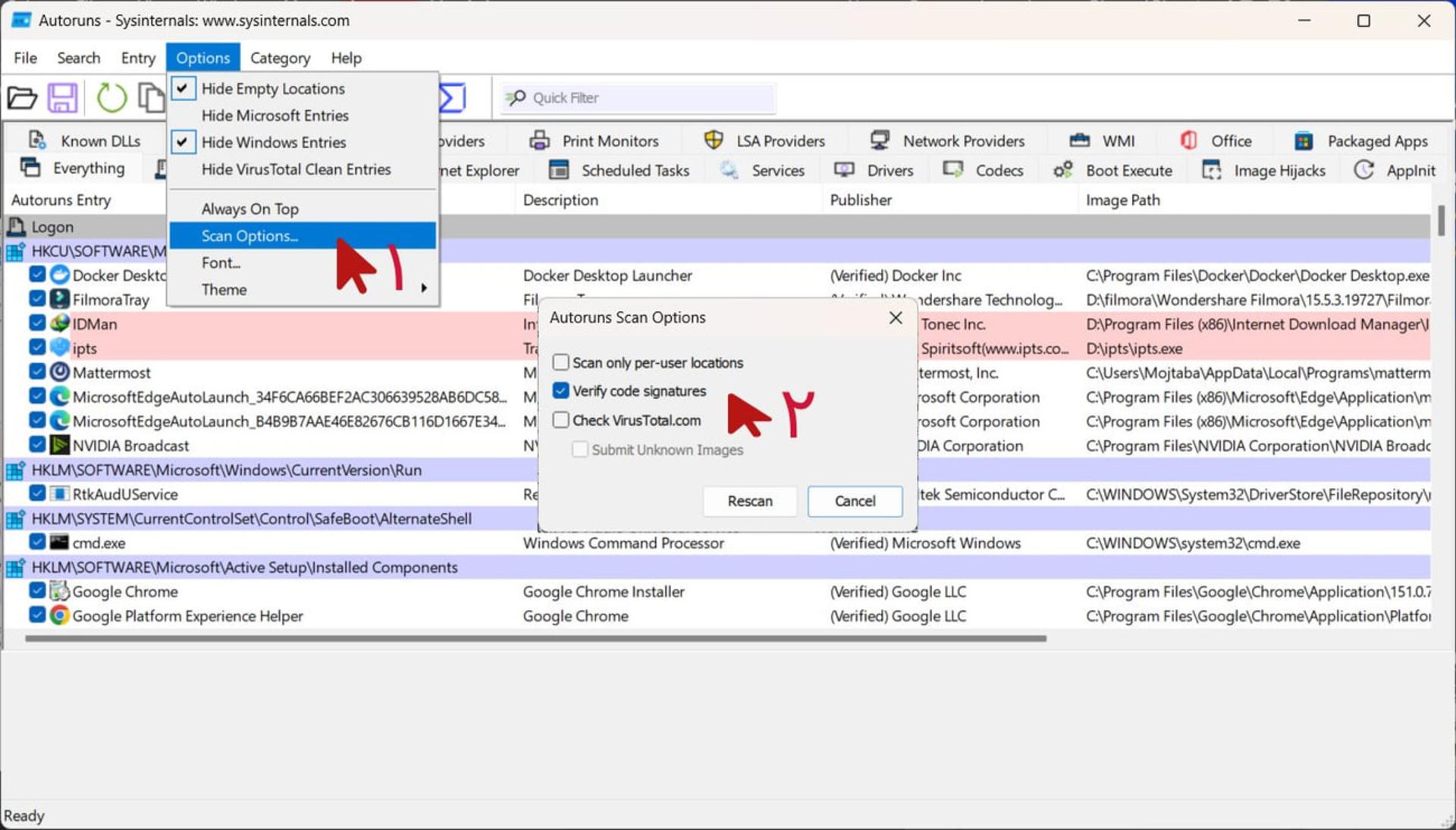The height and width of the screenshot is (830, 1456).
Task: Select Hide Microsoft Entries menu option
Action: click(x=303, y=115)
